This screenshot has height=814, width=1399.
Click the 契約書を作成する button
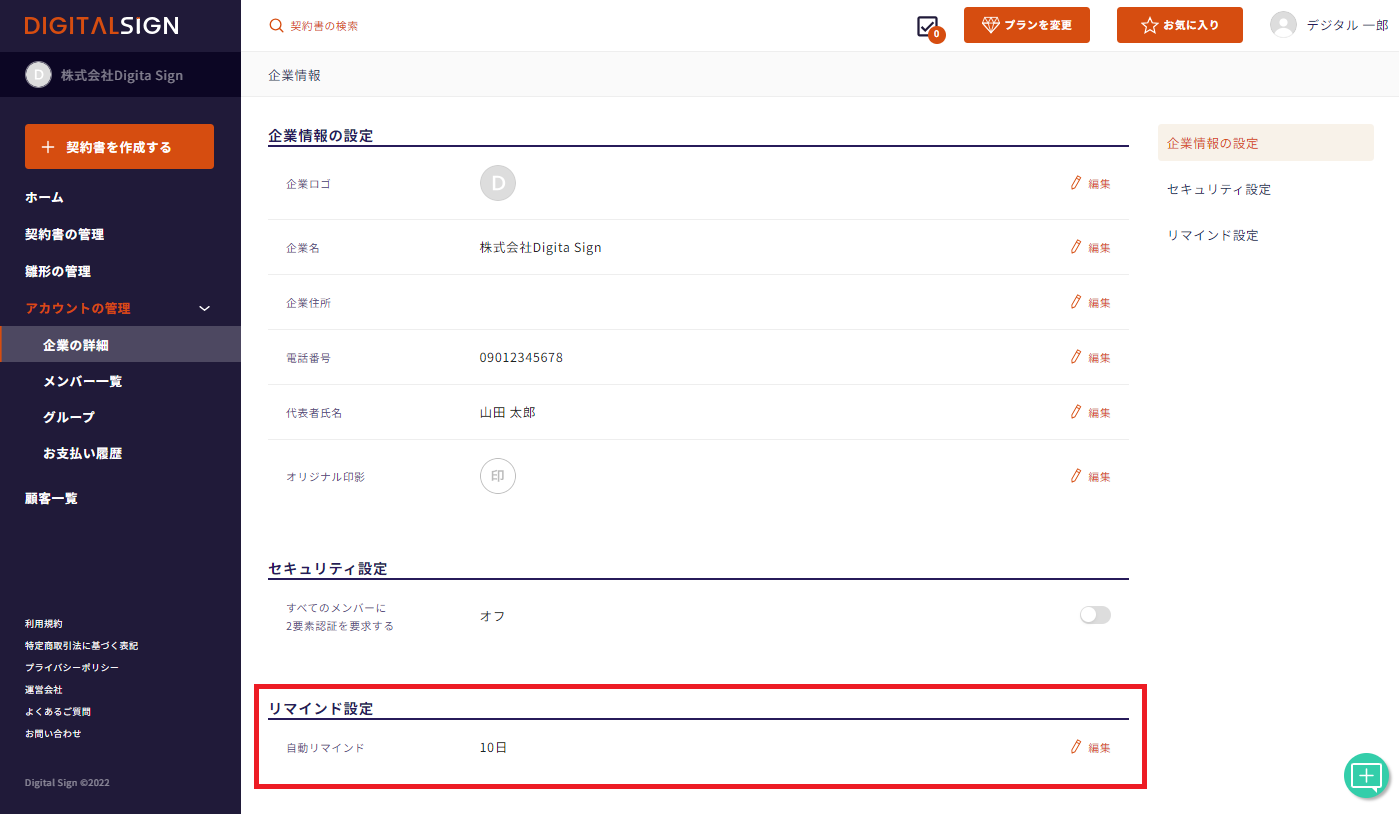tap(119, 147)
